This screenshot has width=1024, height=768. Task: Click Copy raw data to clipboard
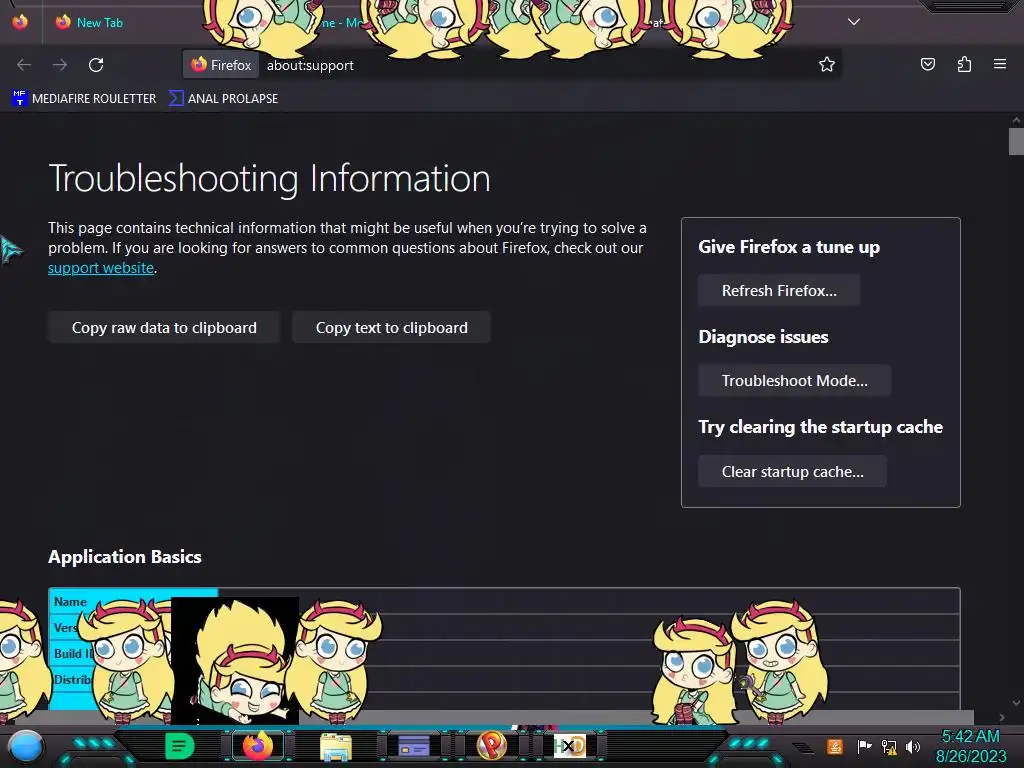(164, 328)
